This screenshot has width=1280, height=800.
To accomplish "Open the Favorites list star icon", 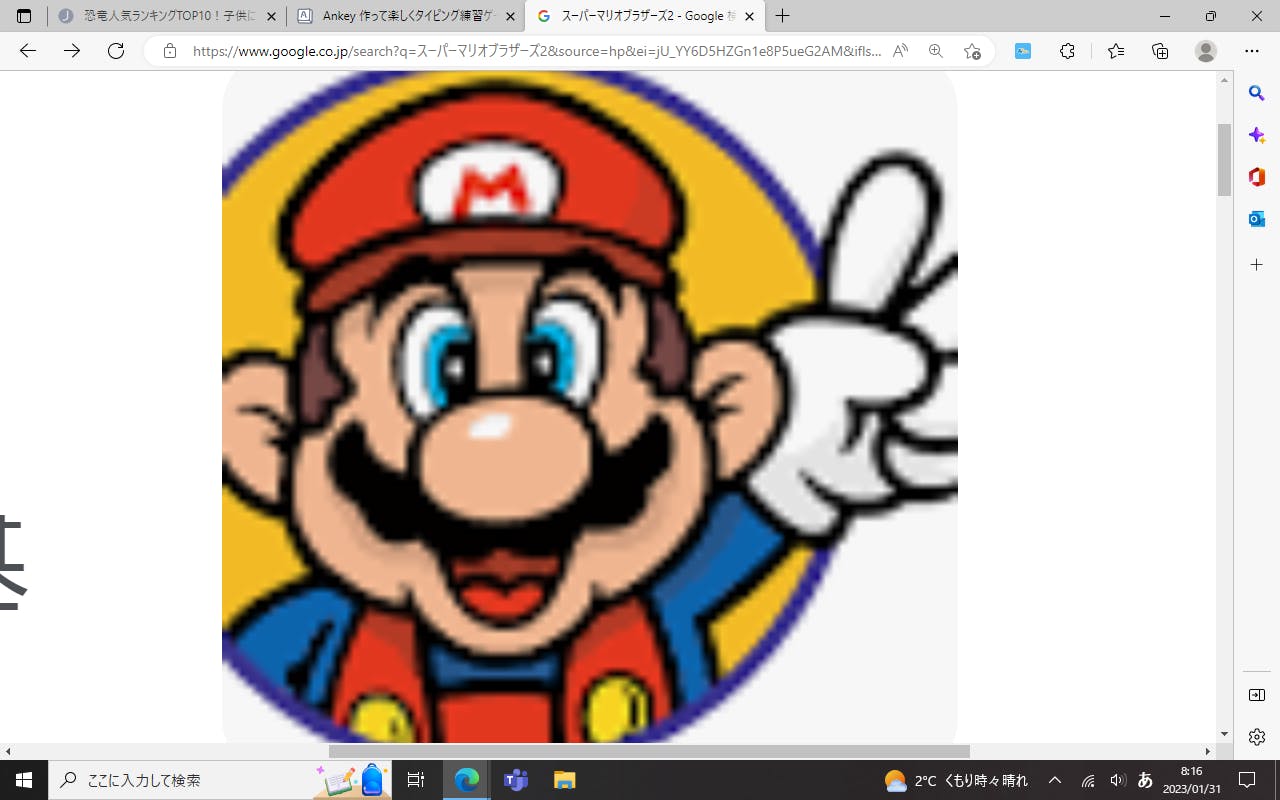I will pyautogui.click(x=1116, y=51).
